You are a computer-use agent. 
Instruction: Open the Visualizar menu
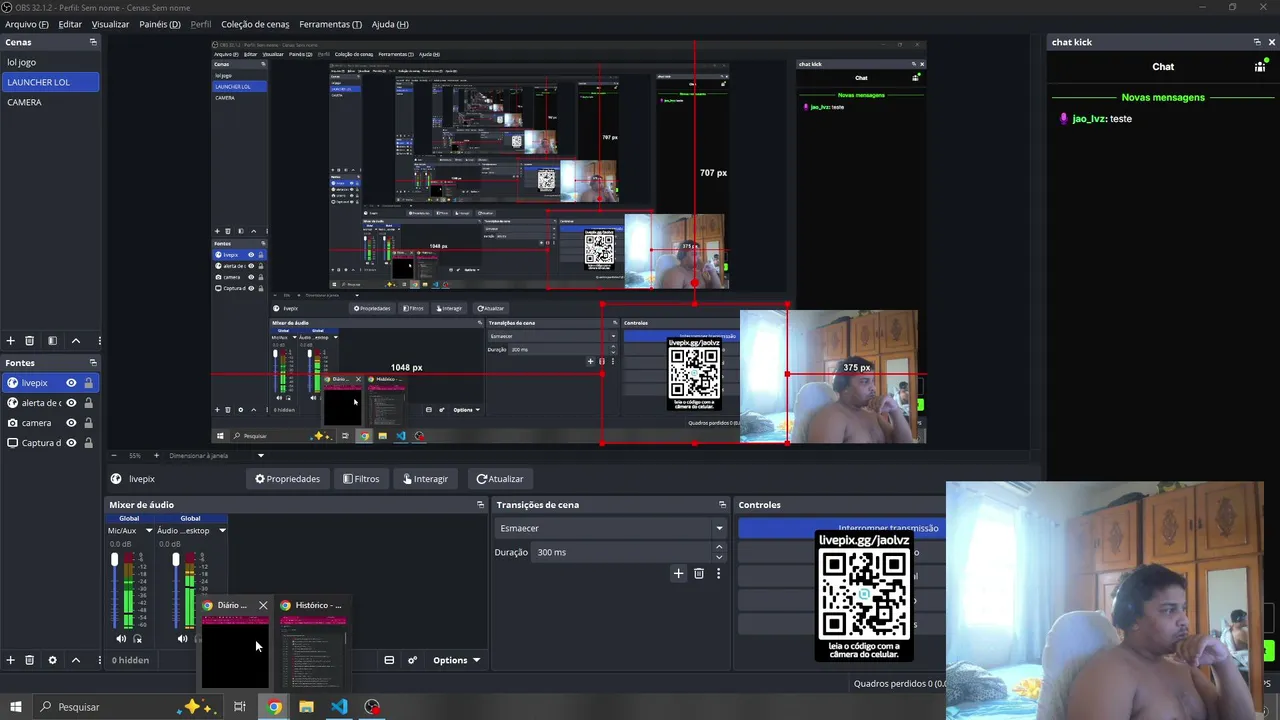(110, 24)
